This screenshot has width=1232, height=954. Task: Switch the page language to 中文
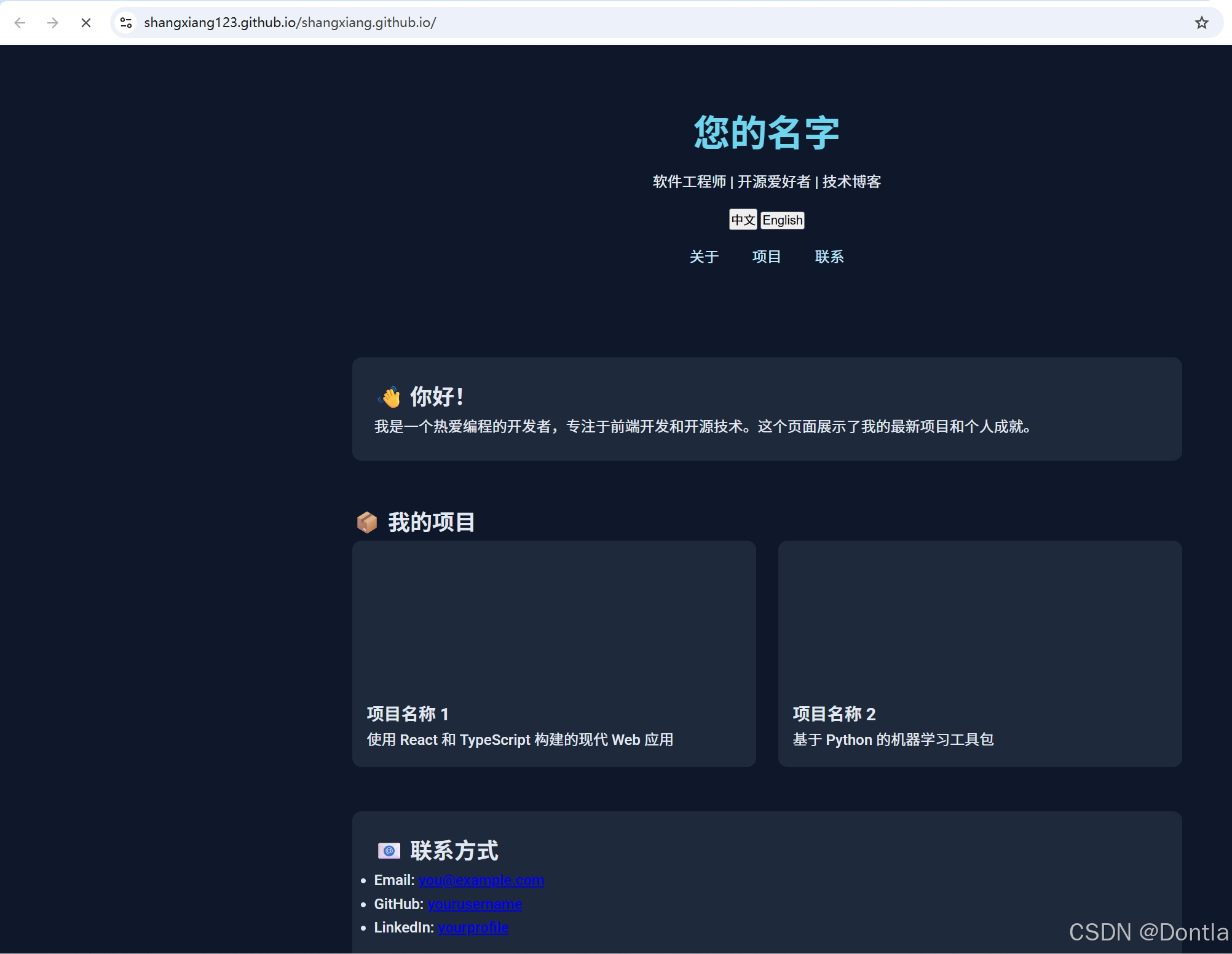point(743,220)
